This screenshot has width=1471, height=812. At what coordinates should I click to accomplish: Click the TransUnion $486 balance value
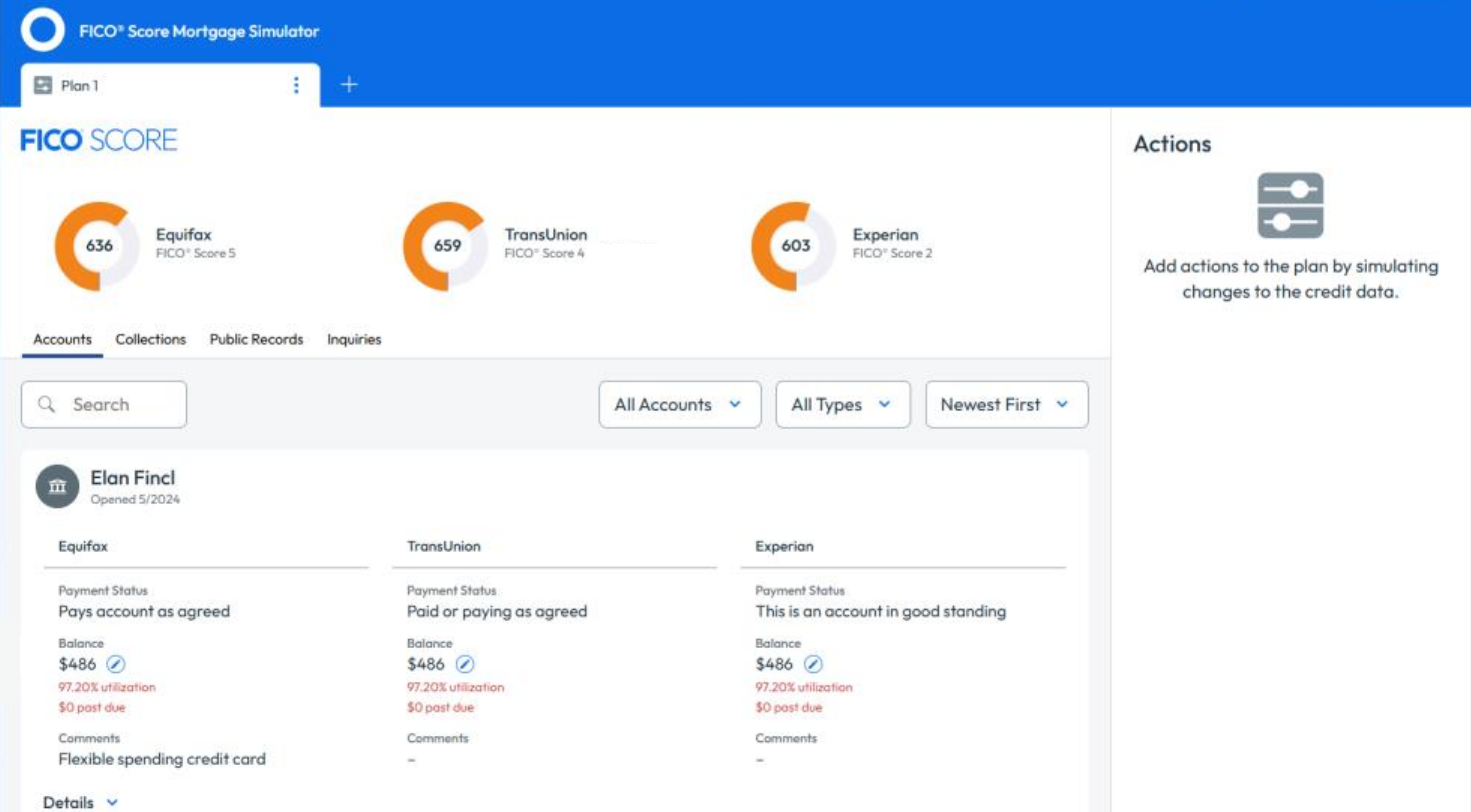click(426, 664)
